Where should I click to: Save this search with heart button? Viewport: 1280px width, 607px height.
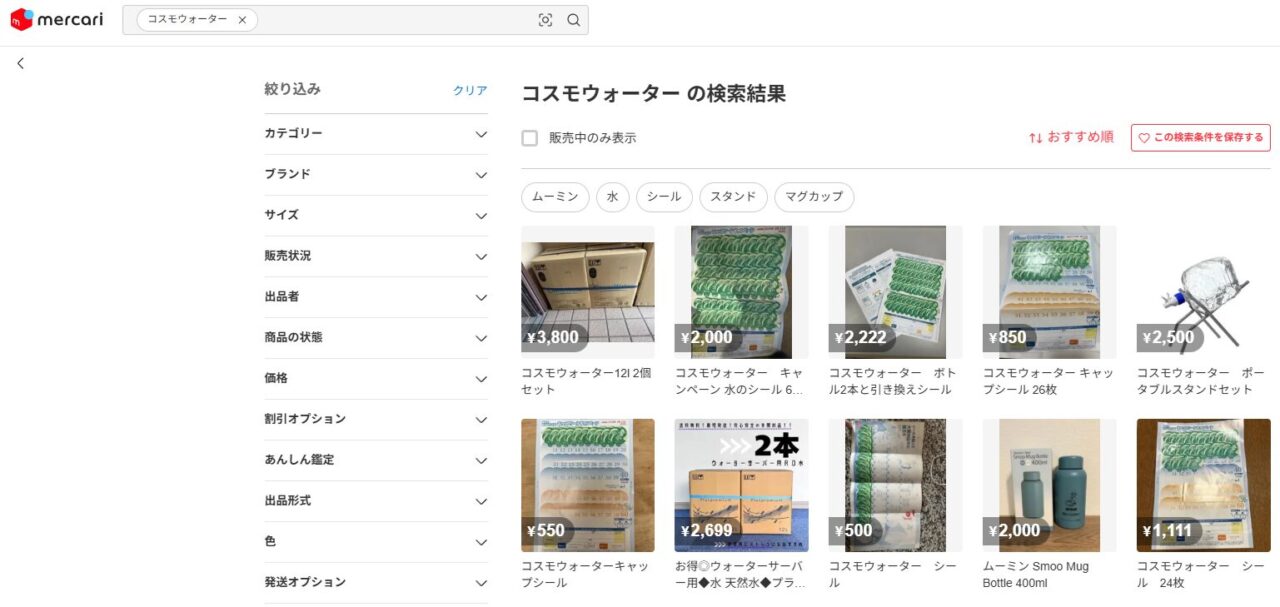coord(1200,138)
